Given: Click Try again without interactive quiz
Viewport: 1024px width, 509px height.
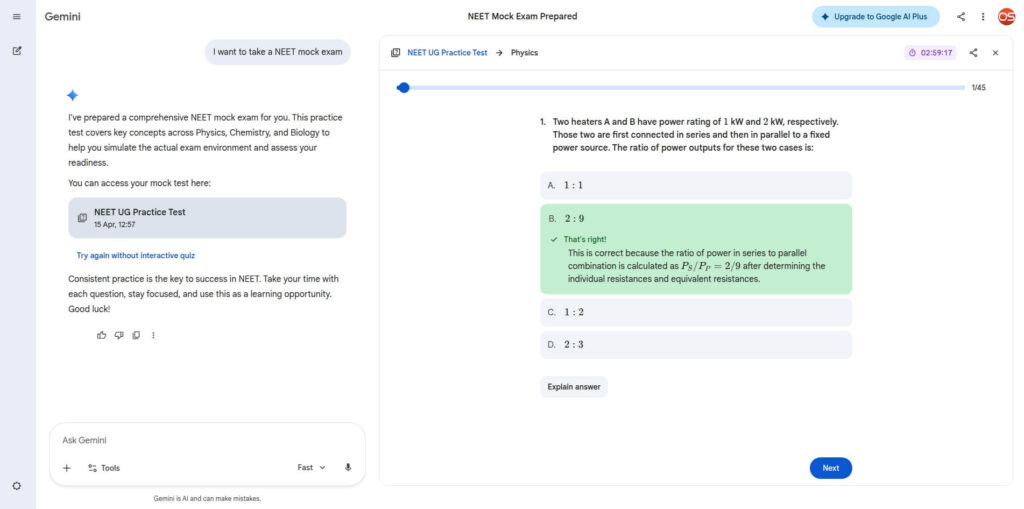Looking at the screenshot, I should 136,255.
